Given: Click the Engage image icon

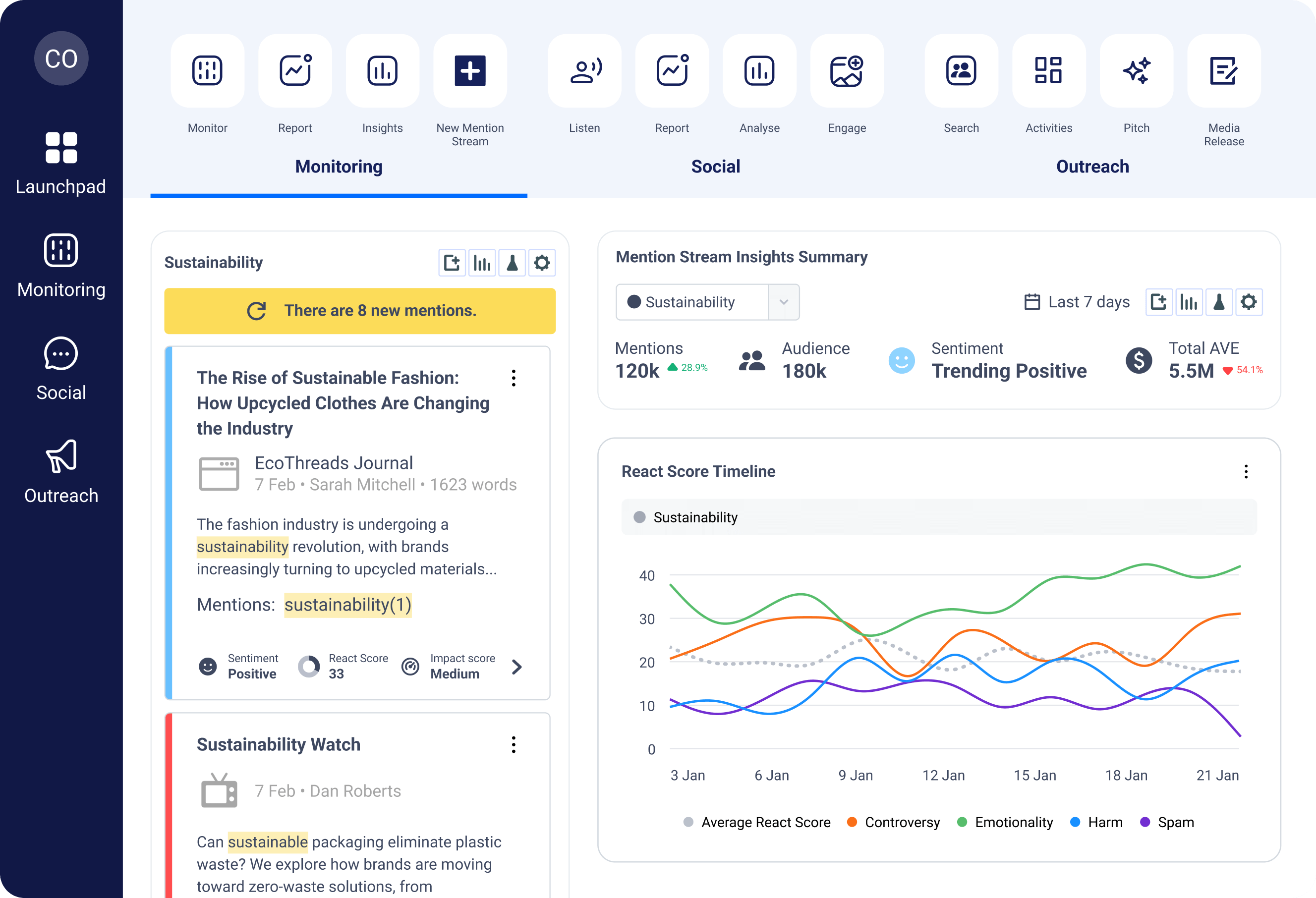Looking at the screenshot, I should coord(847,71).
